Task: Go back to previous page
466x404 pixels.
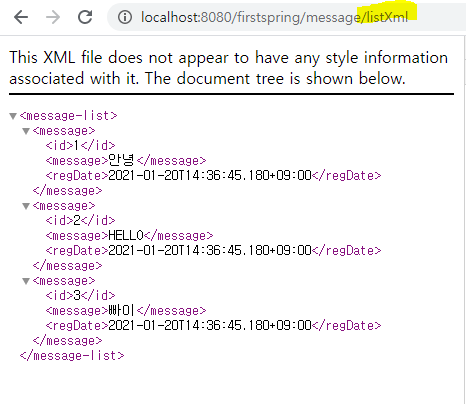Action: point(21,17)
